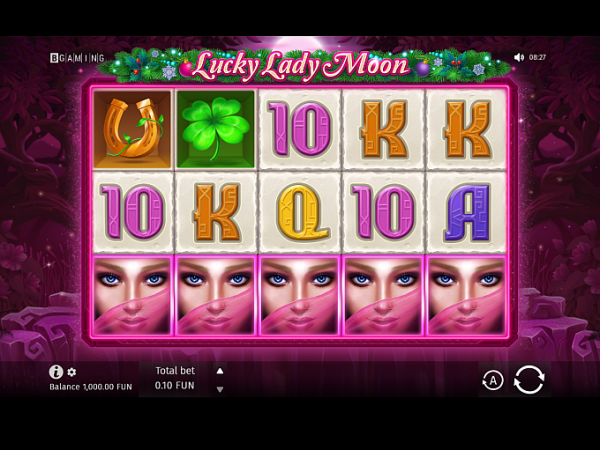Screen dimensions: 600x450
Task: Open the settings gear icon
Action: [x=72, y=372]
